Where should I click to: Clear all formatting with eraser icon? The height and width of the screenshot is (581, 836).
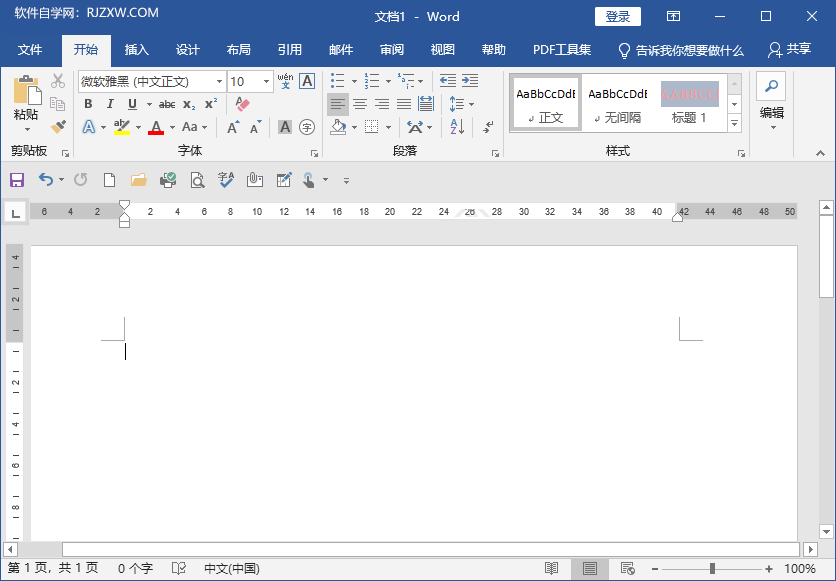(242, 104)
